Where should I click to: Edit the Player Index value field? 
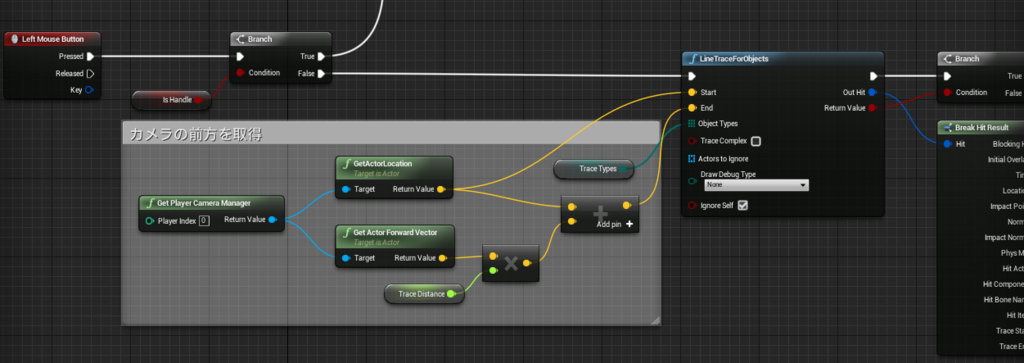[204, 221]
